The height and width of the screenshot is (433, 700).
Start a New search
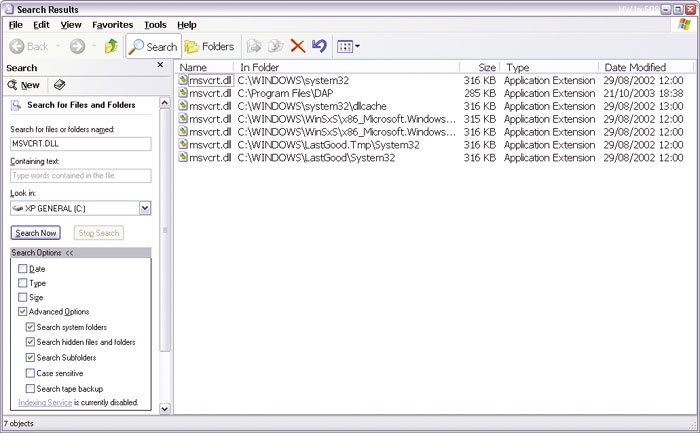24,85
